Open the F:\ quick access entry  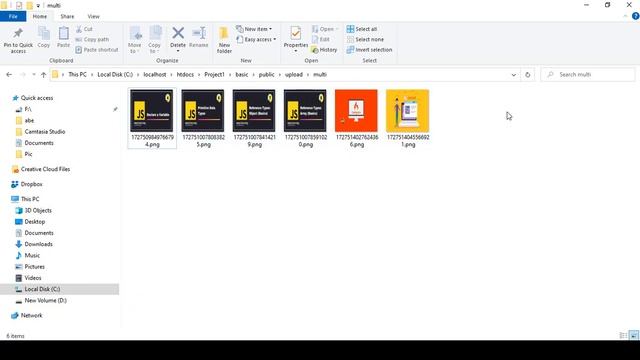28,109
